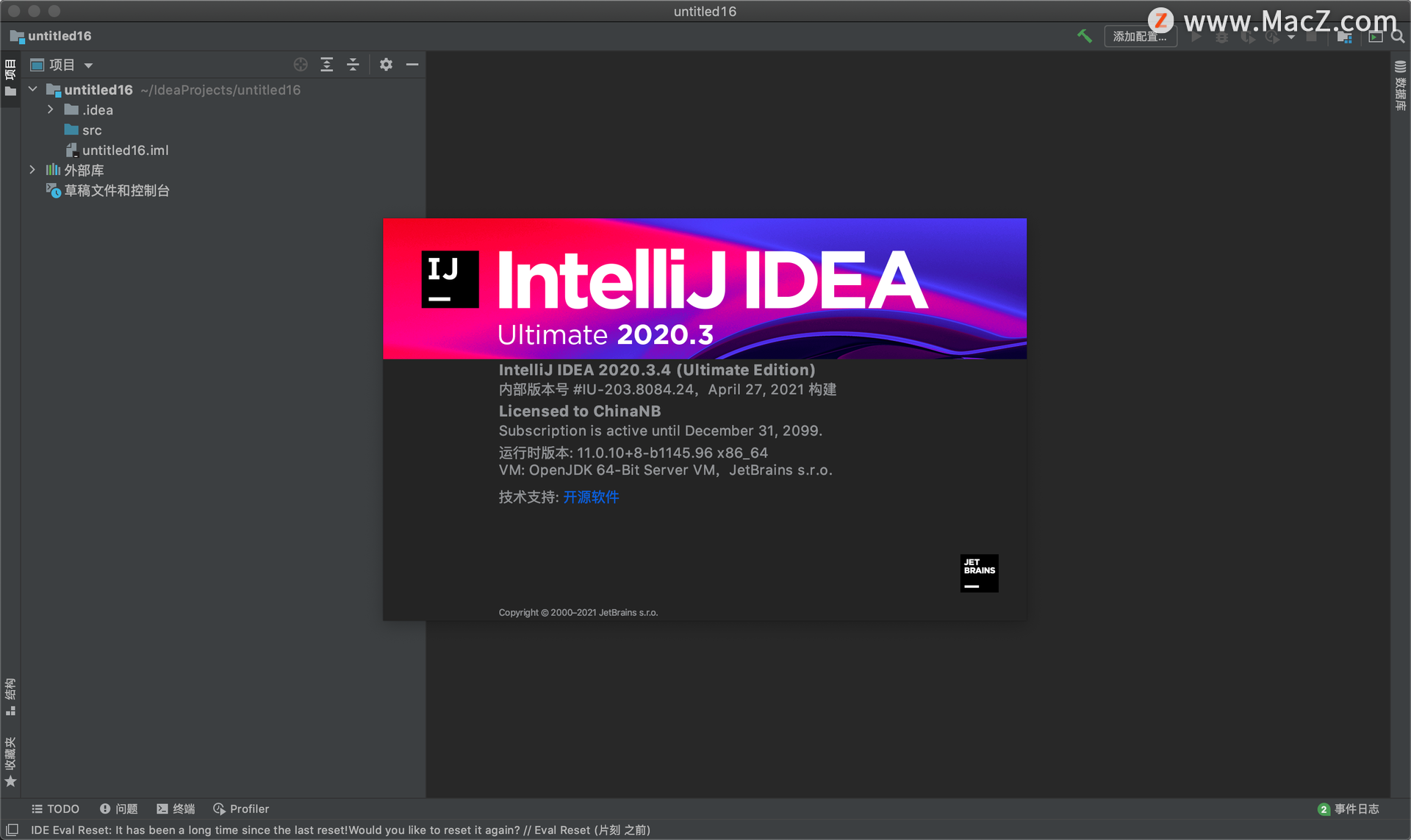
Task: Click the Debug bug icon in toolbar
Action: (x=1221, y=36)
